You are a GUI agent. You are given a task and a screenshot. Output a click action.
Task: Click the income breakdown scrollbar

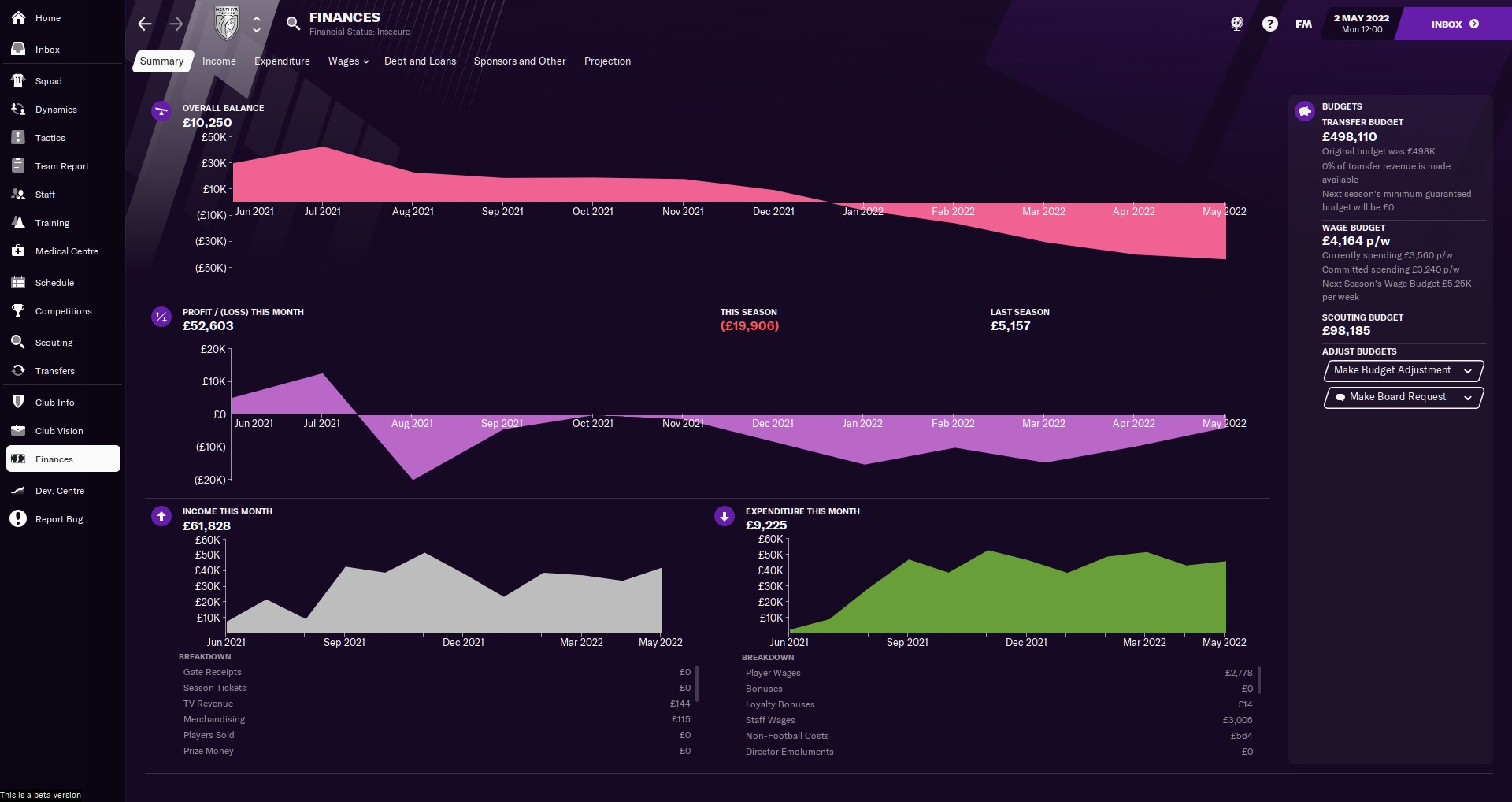(x=697, y=683)
